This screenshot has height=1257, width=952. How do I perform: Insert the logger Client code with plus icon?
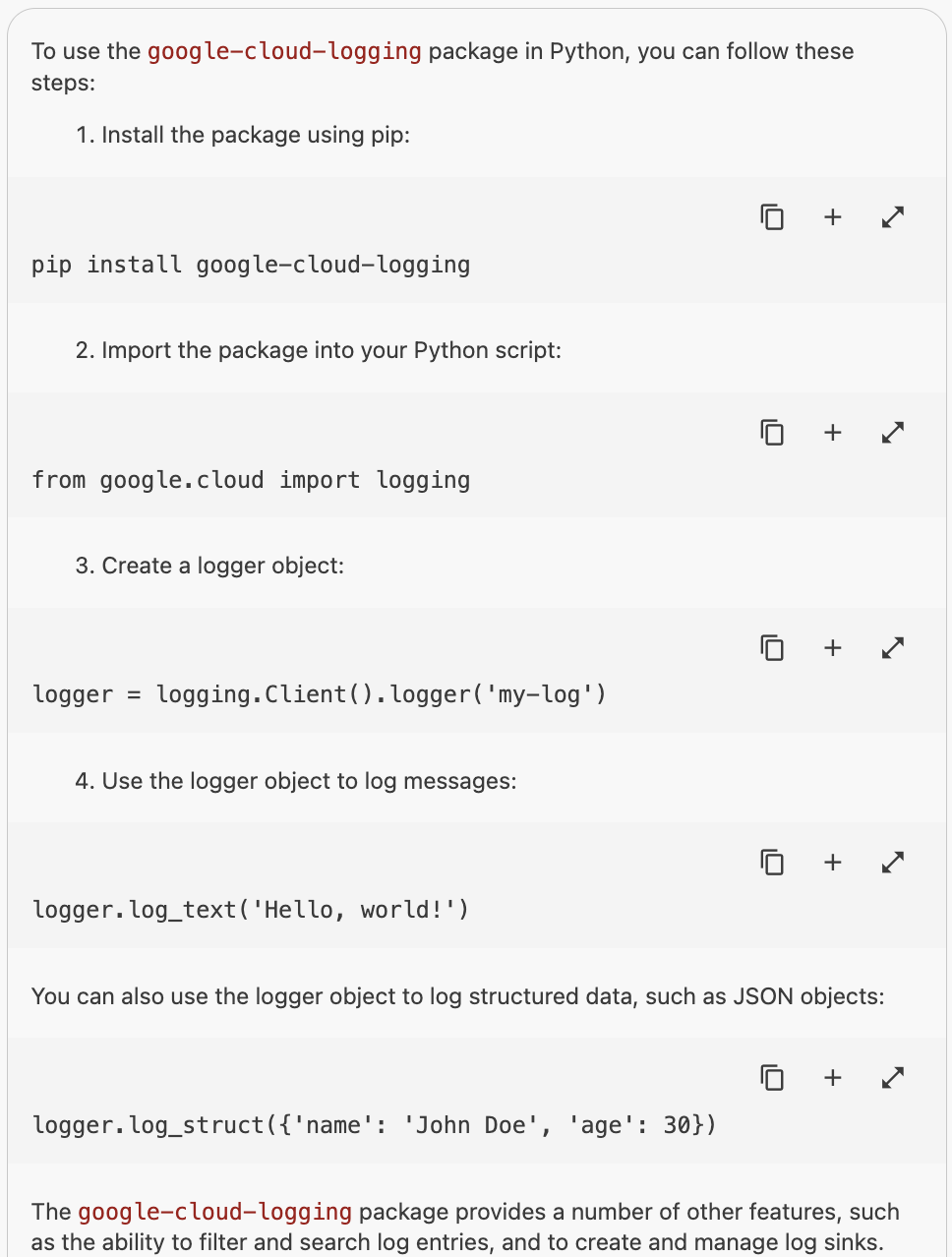click(832, 647)
